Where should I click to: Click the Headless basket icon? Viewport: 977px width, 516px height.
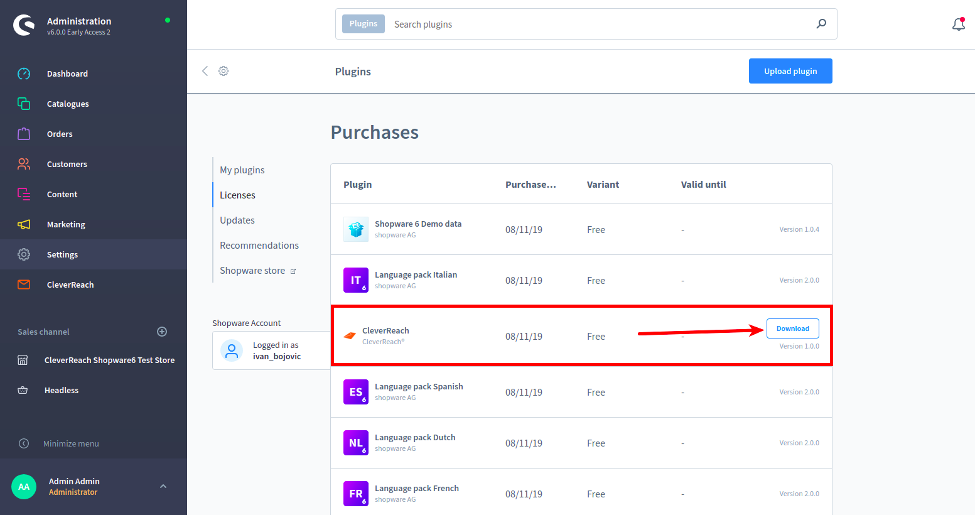[x=22, y=390]
